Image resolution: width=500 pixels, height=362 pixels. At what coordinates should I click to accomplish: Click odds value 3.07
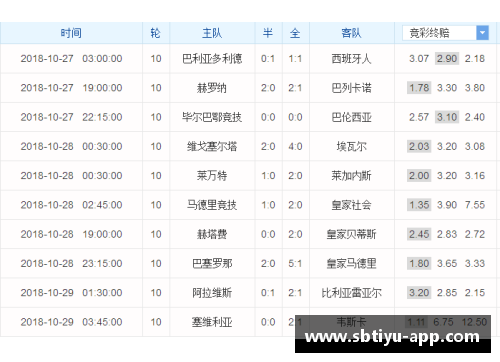click(419, 59)
